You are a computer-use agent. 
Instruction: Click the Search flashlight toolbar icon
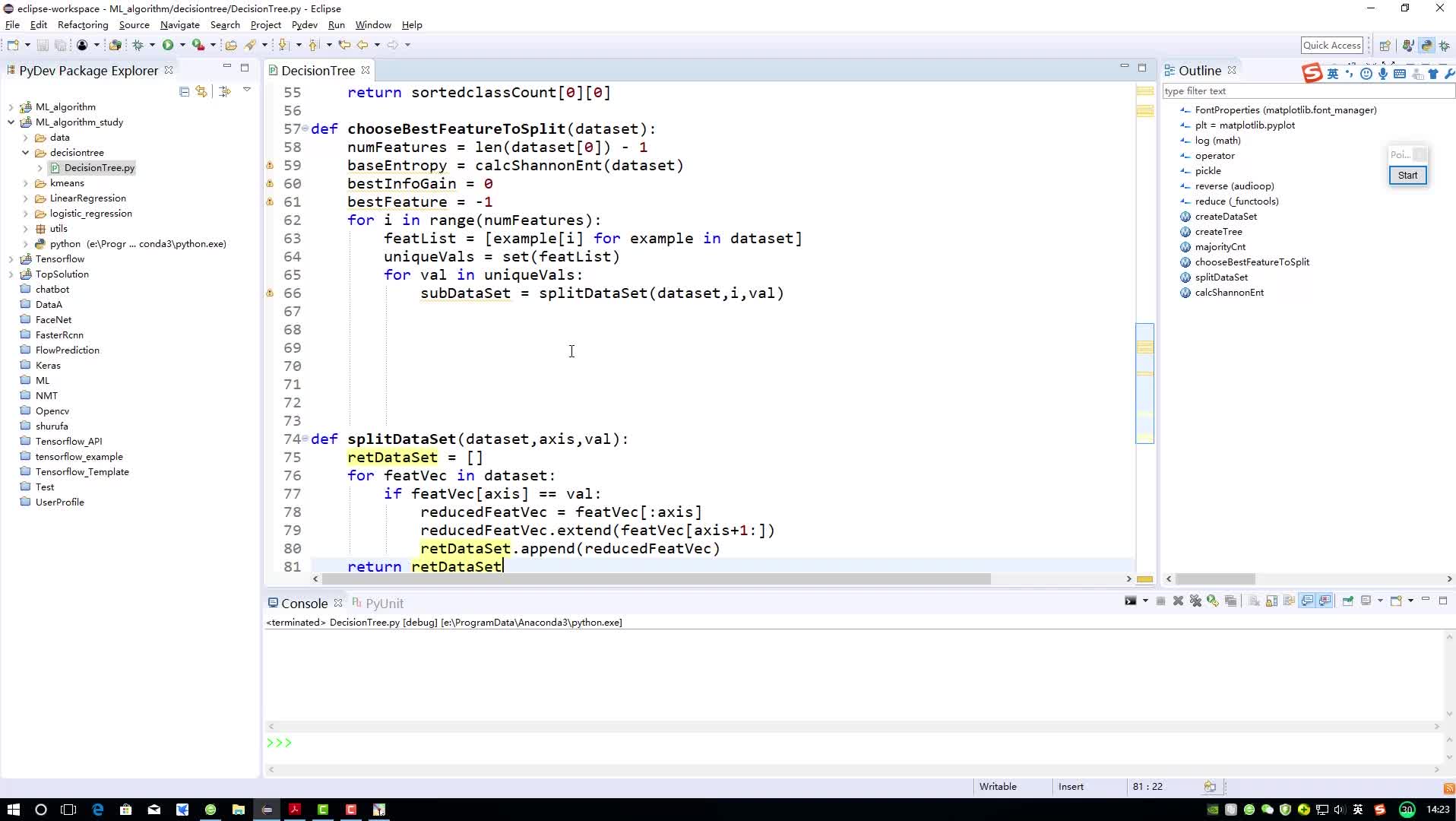tap(250, 45)
